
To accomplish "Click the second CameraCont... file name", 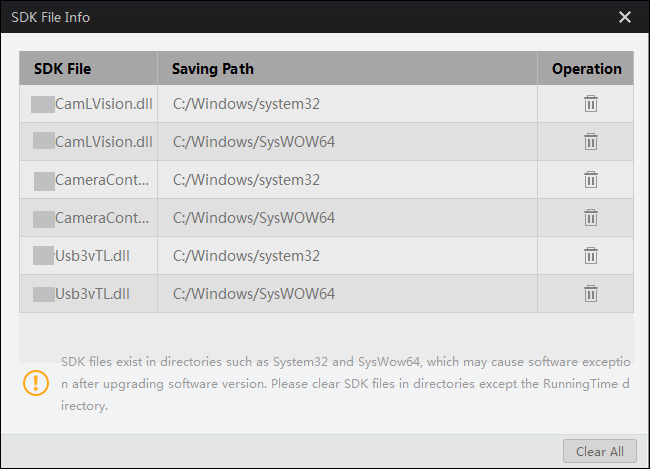I will point(103,218).
